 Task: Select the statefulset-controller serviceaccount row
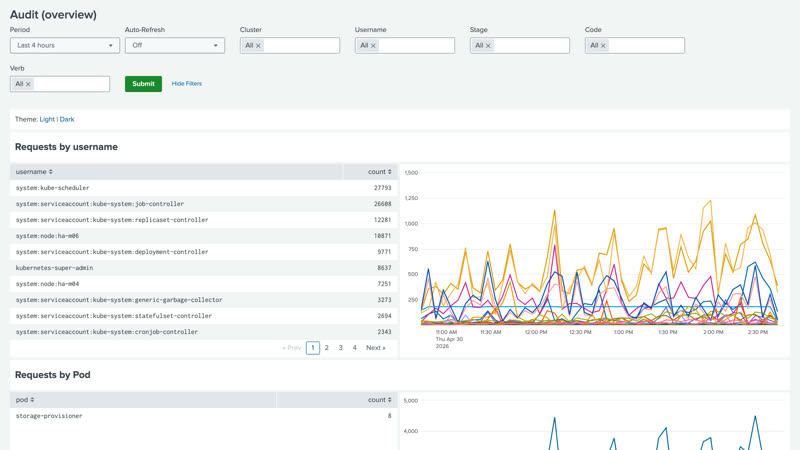coord(204,316)
